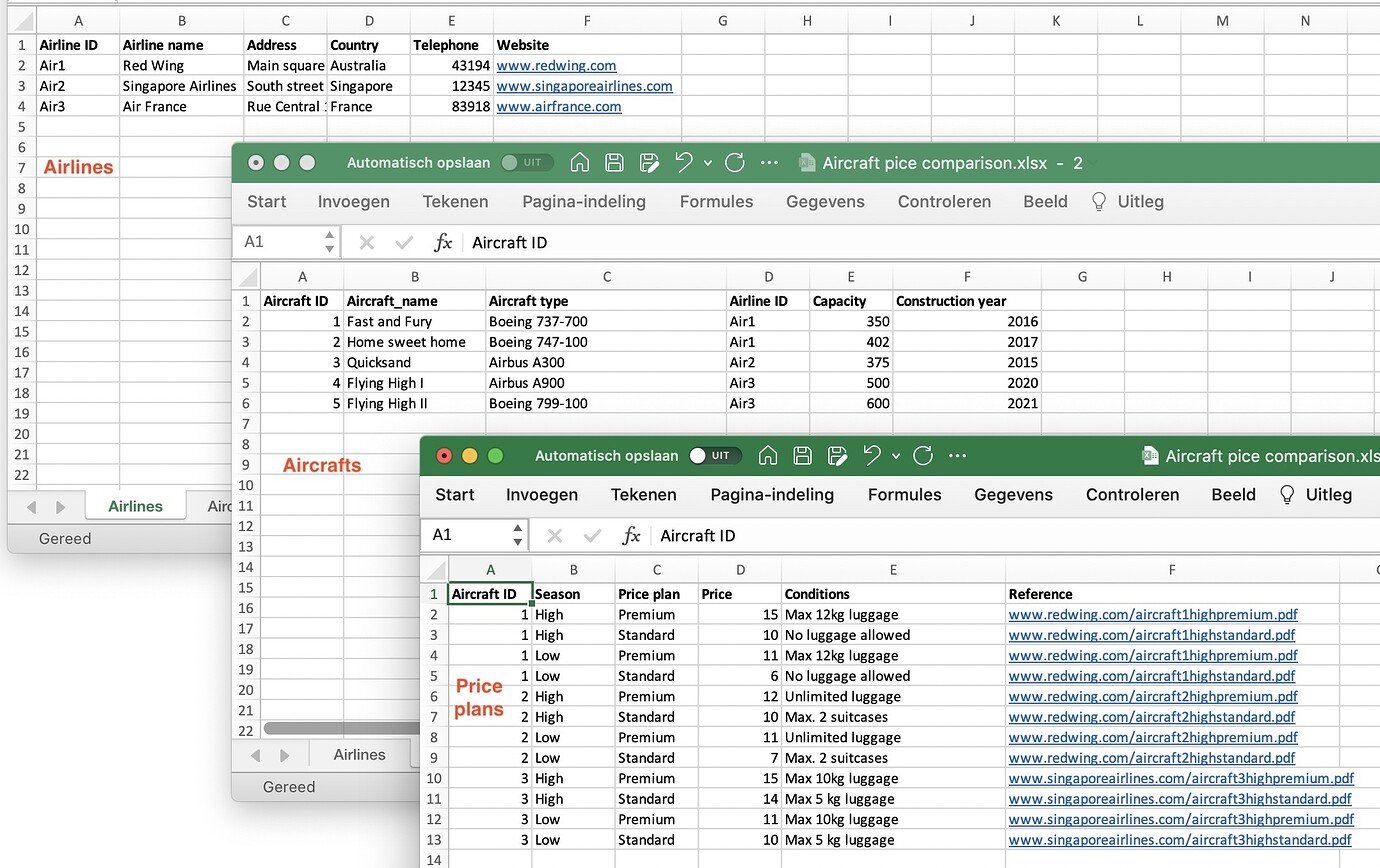Screen dimensions: 1380x868
Task: Click the fx function icon in the Aircrafts window
Action: (443, 243)
